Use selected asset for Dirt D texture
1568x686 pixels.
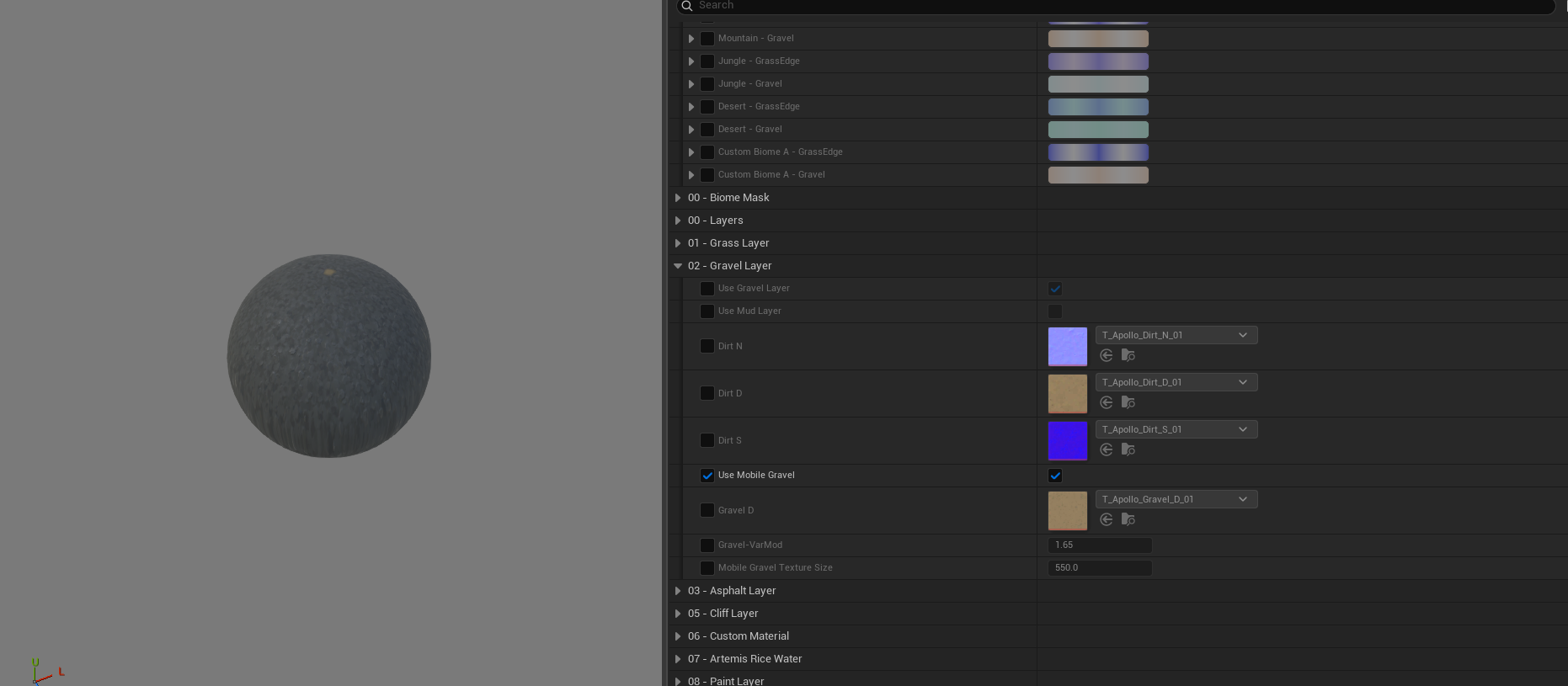1107,402
